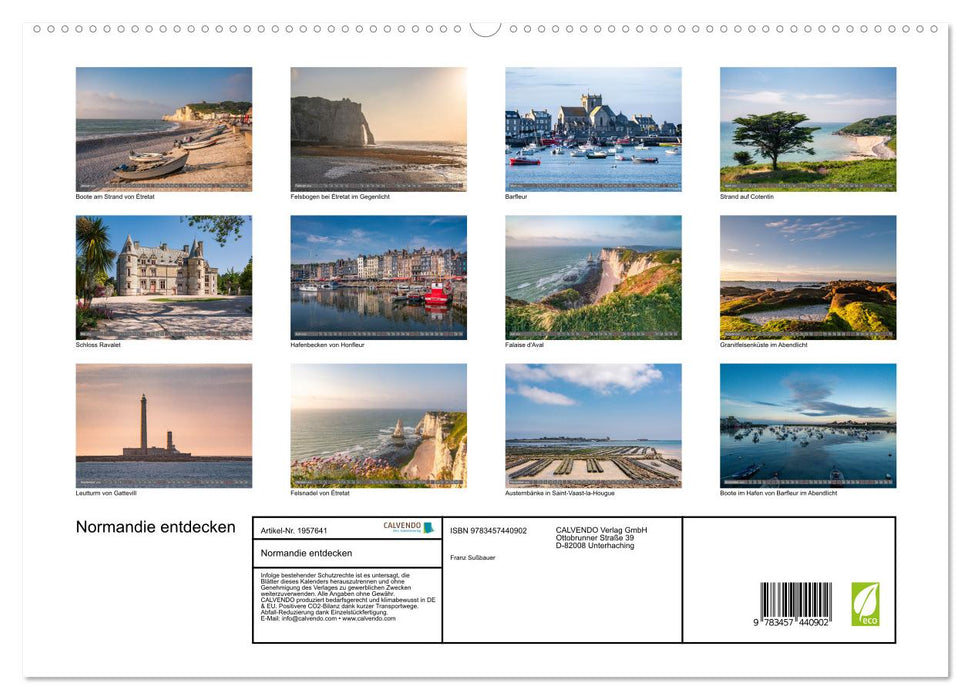Select the Falaise d'Aval cliff photo
The height and width of the screenshot is (700, 971).
pos(592,277)
